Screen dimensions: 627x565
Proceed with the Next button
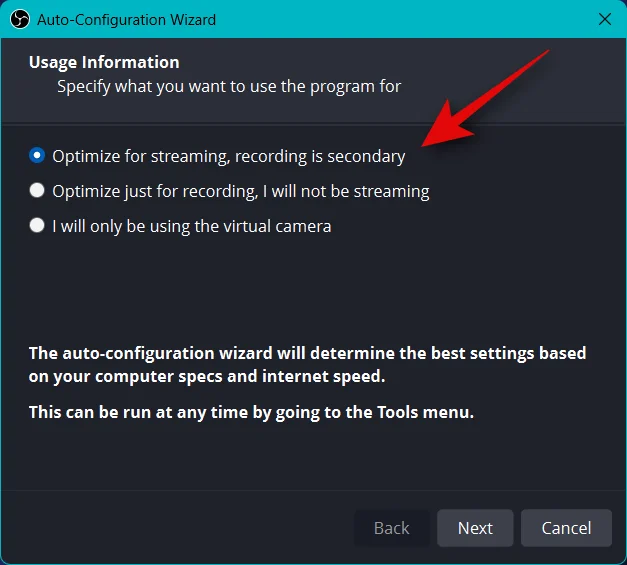click(475, 528)
